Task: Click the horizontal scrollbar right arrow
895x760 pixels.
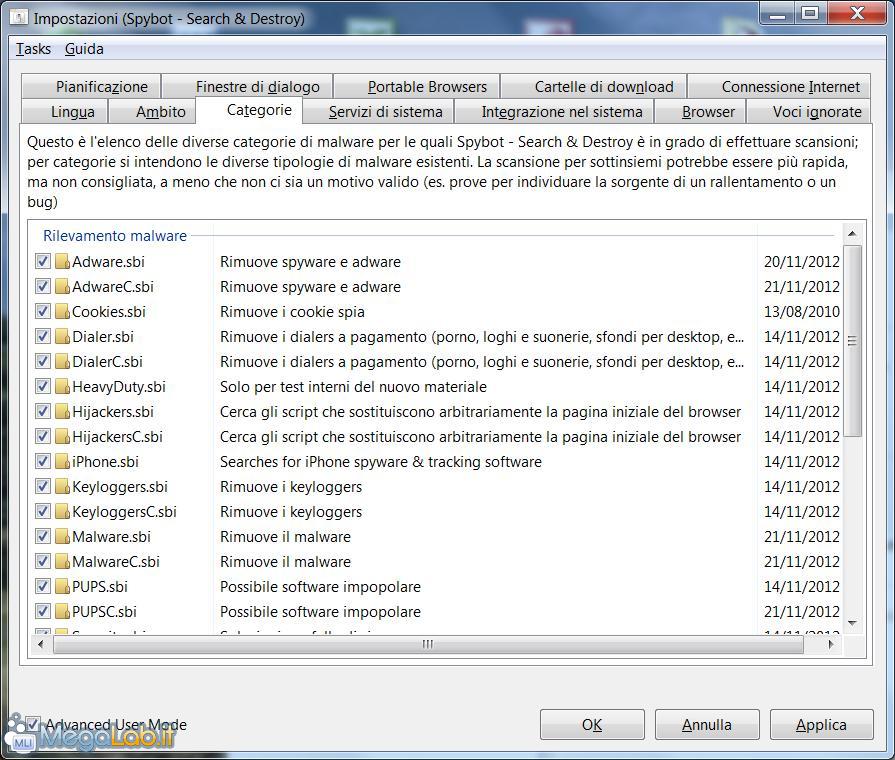Action: pyautogui.click(x=831, y=644)
